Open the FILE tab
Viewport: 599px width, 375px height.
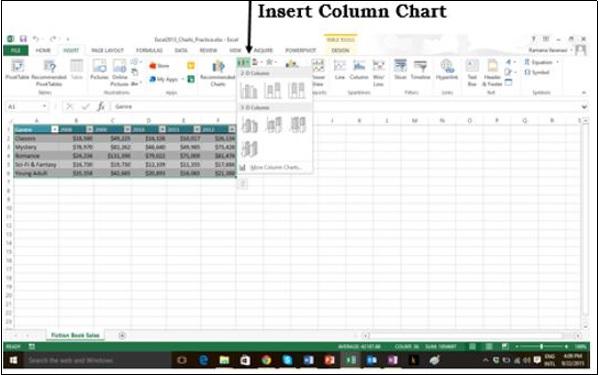click(16, 50)
